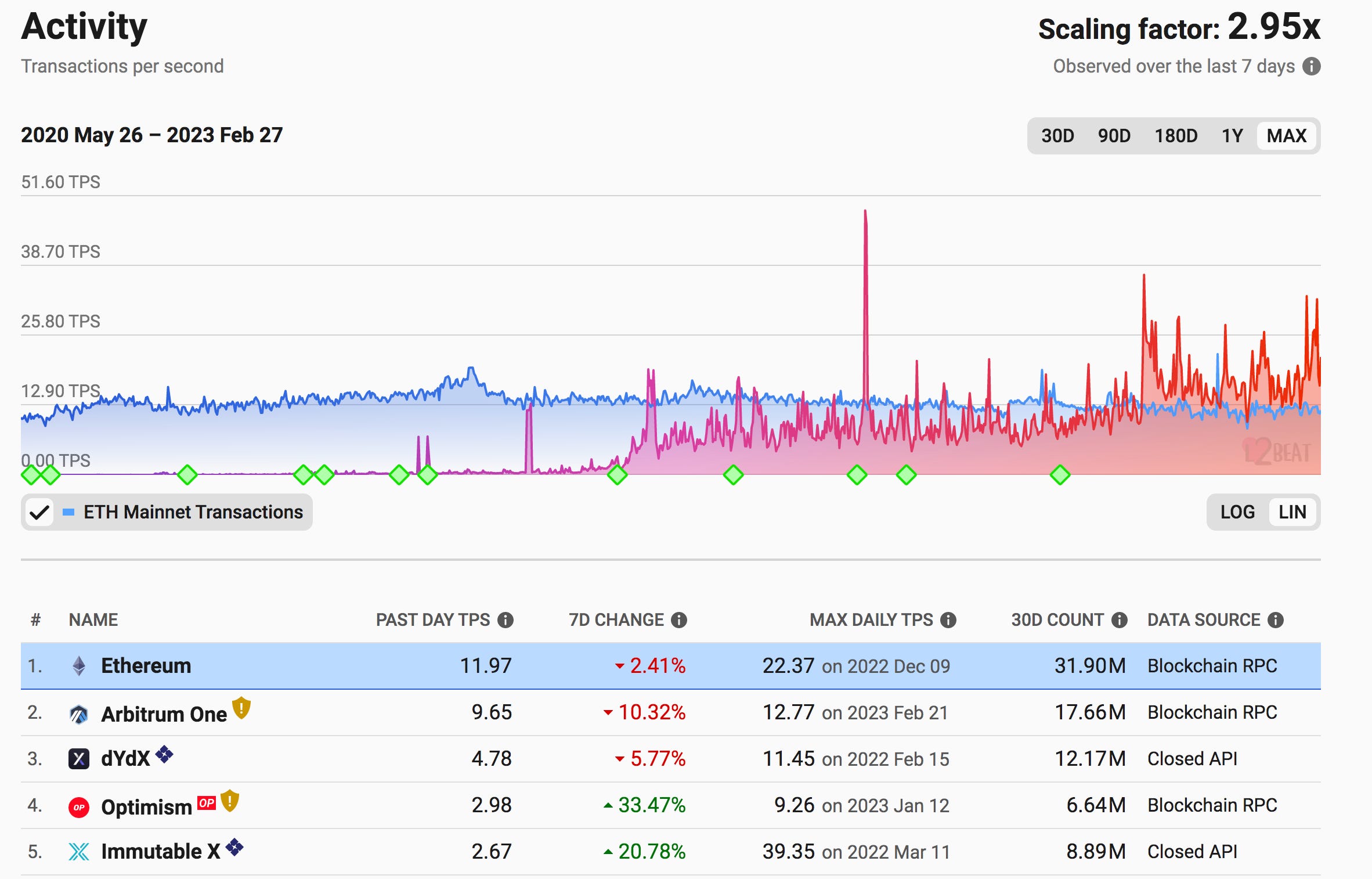Toggle ETH Mainnet Transactions checkbox
Image resolution: width=1372 pixels, height=879 pixels.
[x=39, y=512]
